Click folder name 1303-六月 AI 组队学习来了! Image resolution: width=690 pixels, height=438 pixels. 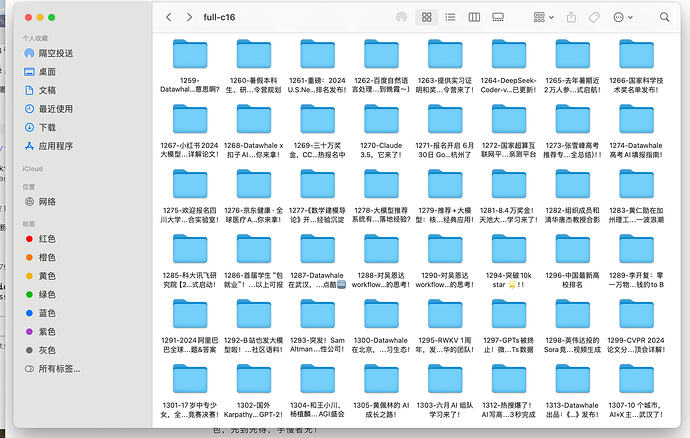coord(445,410)
